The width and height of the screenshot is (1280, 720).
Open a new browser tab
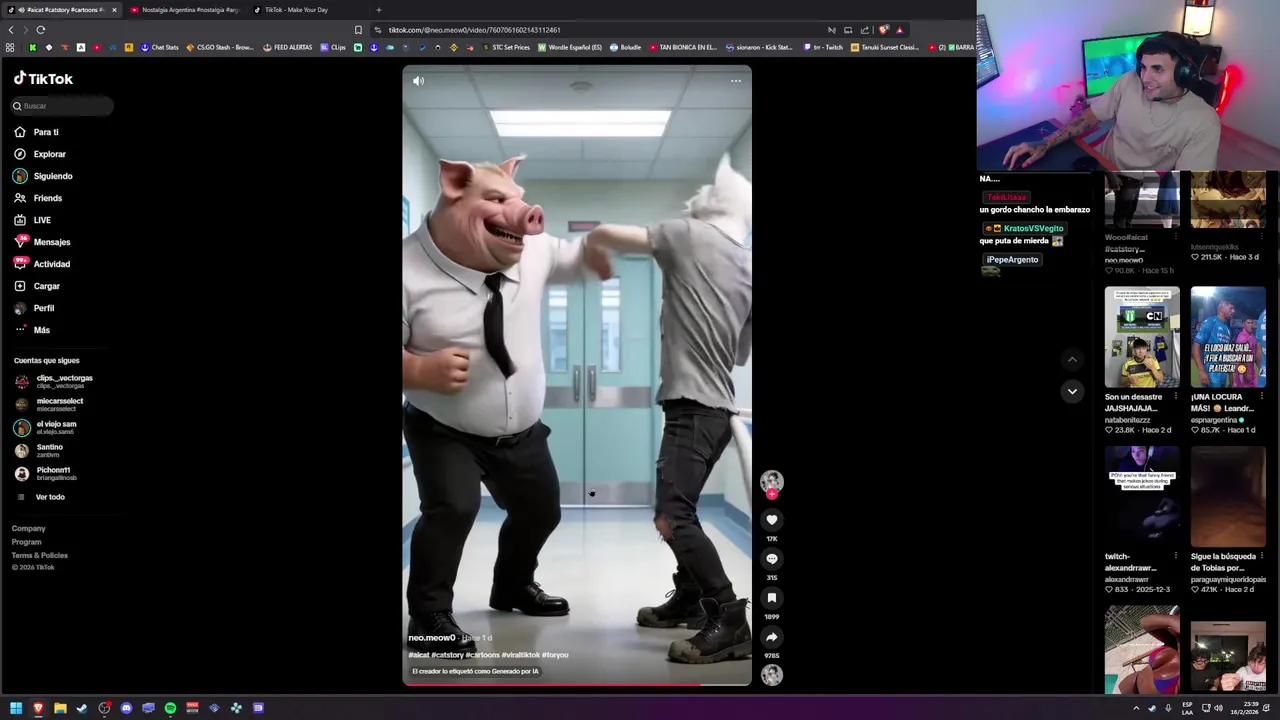point(378,10)
